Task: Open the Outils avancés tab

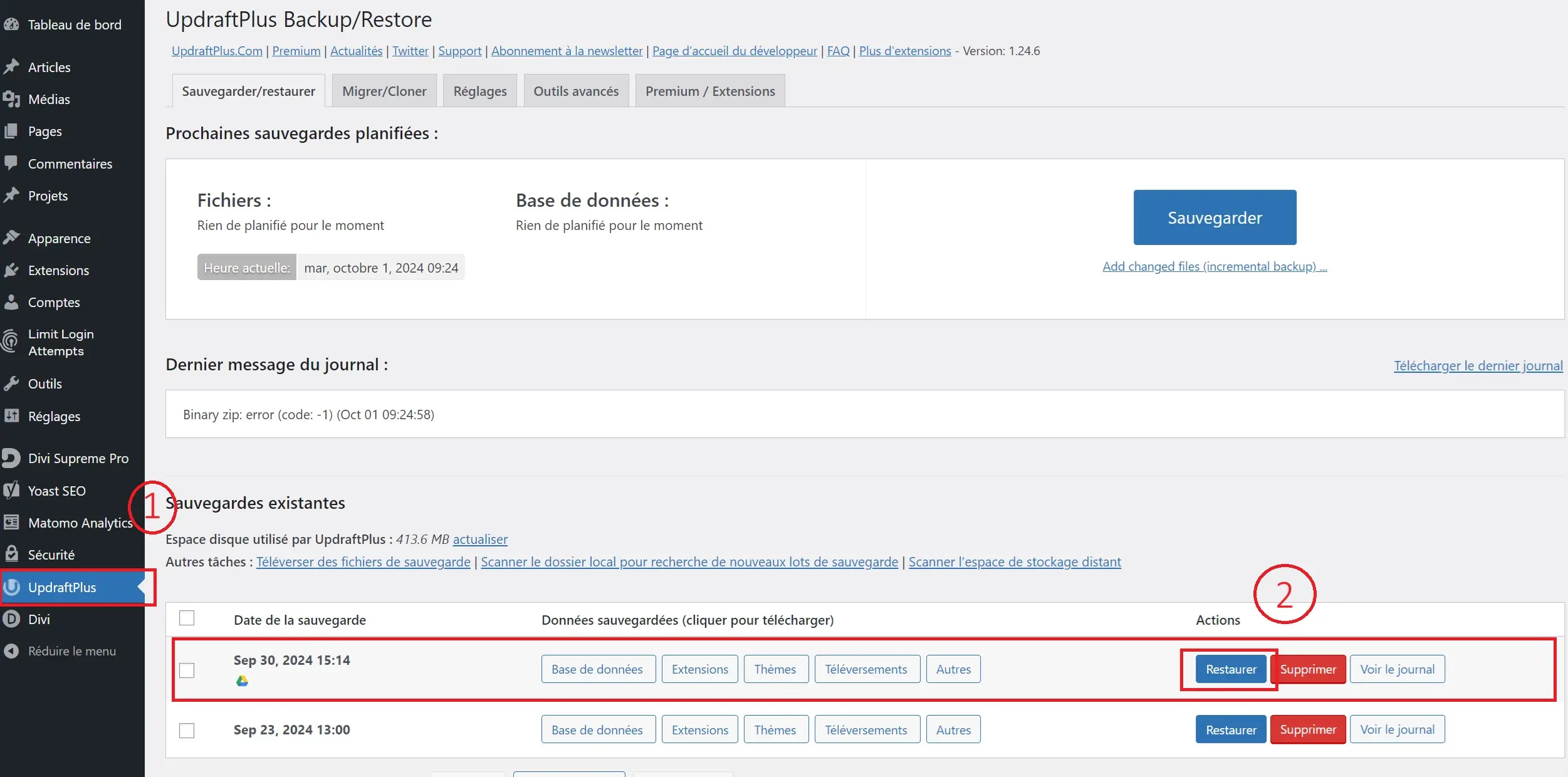Action: [x=576, y=91]
